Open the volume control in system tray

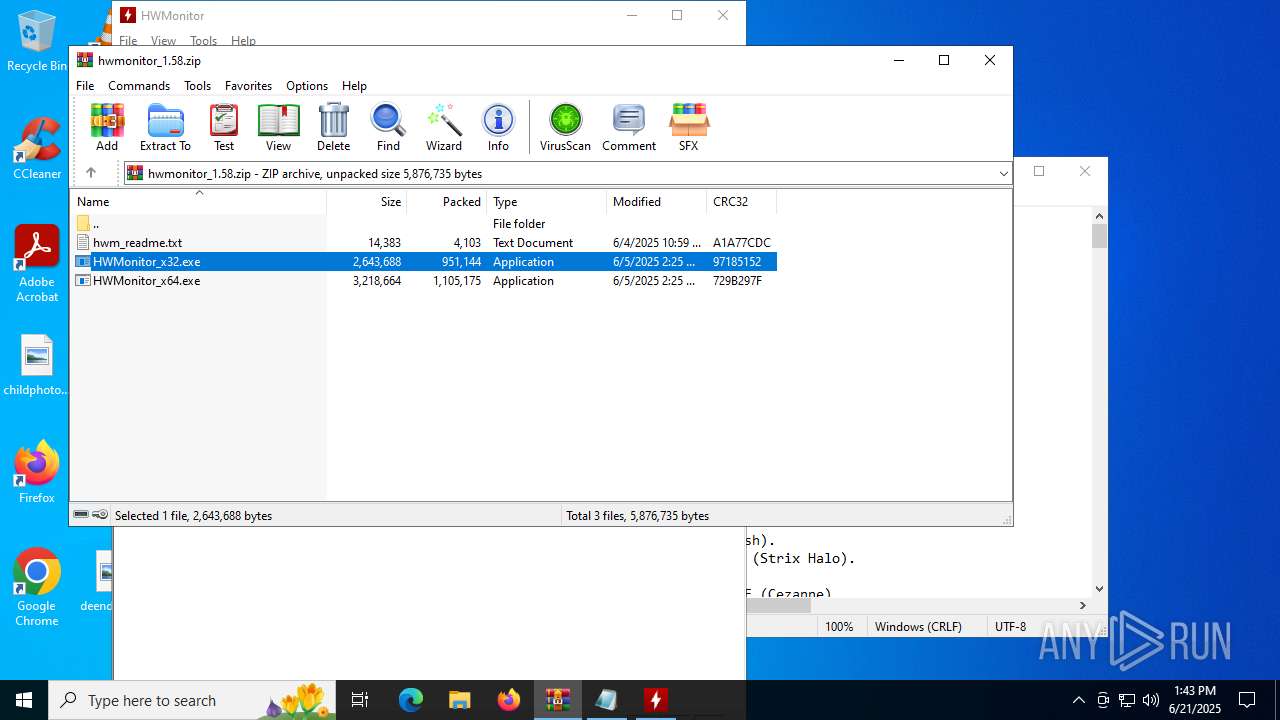click(1151, 700)
